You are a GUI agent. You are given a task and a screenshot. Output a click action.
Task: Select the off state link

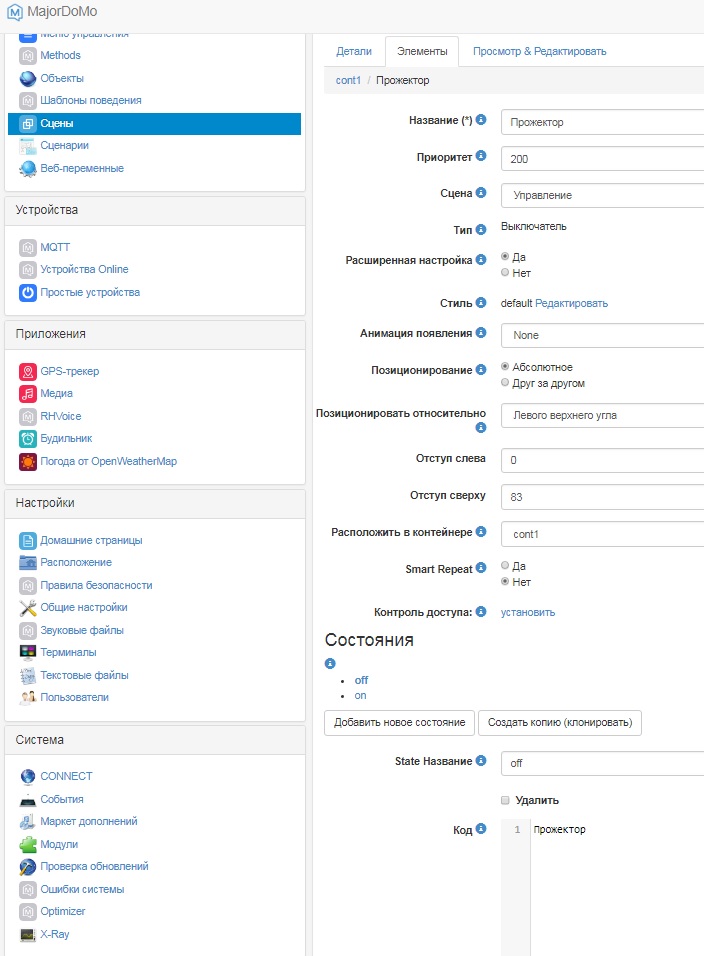(x=361, y=680)
